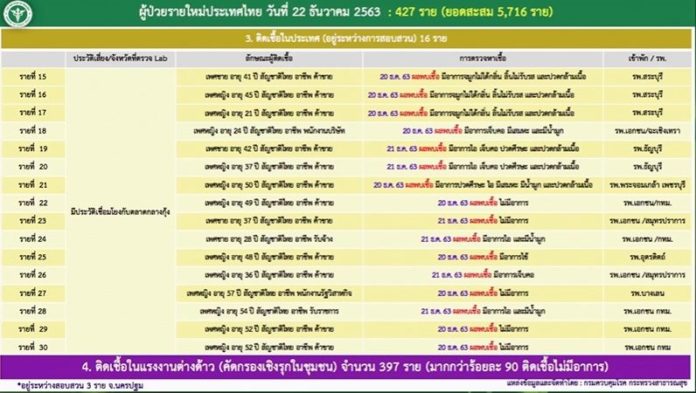Click column header 'เข้าพัก / รพ.'
Viewport: 696px width, 393px height.
647,59
